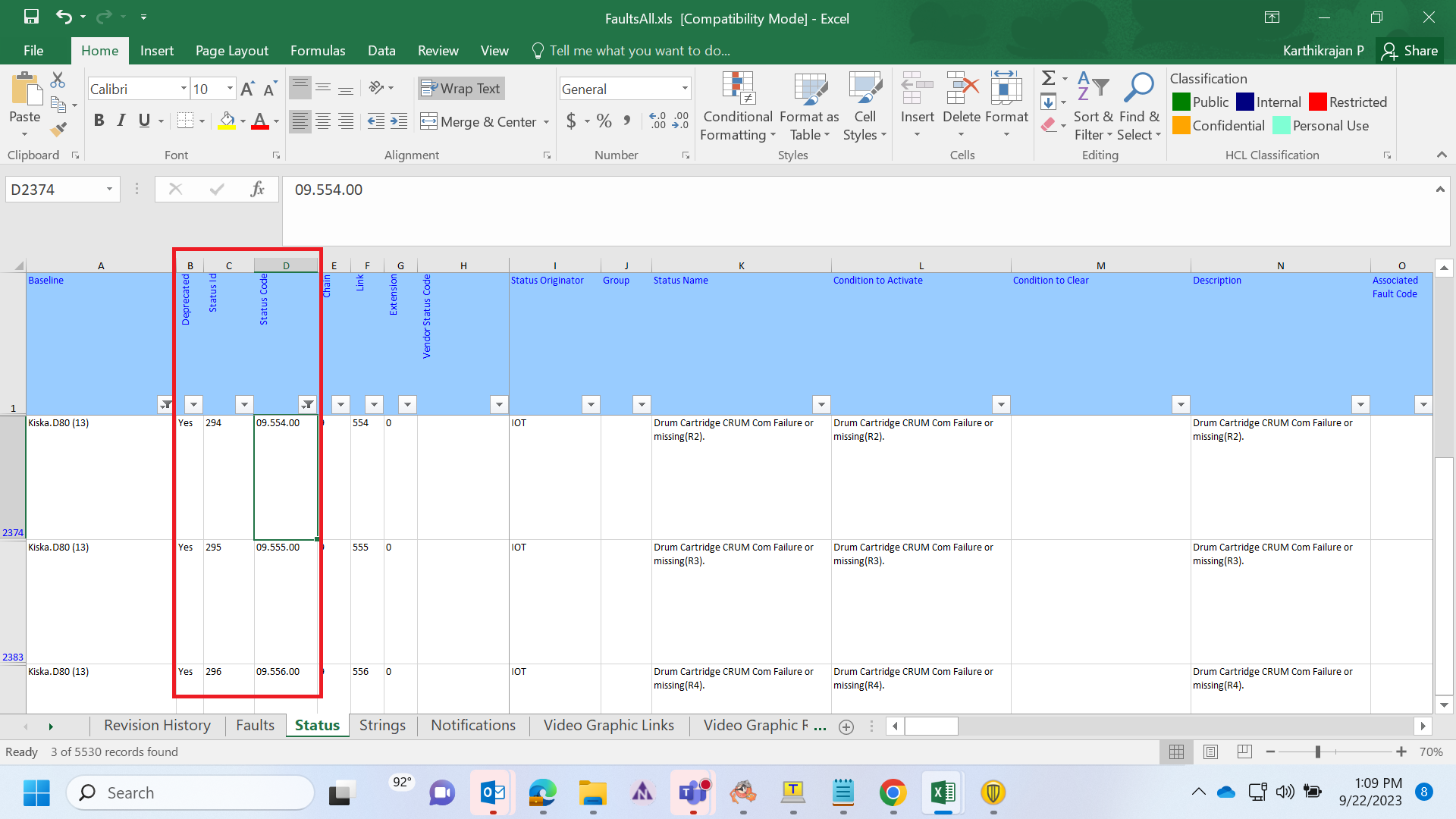The image size is (1456, 819).
Task: Click the Format Painter brush icon
Action: click(58, 130)
